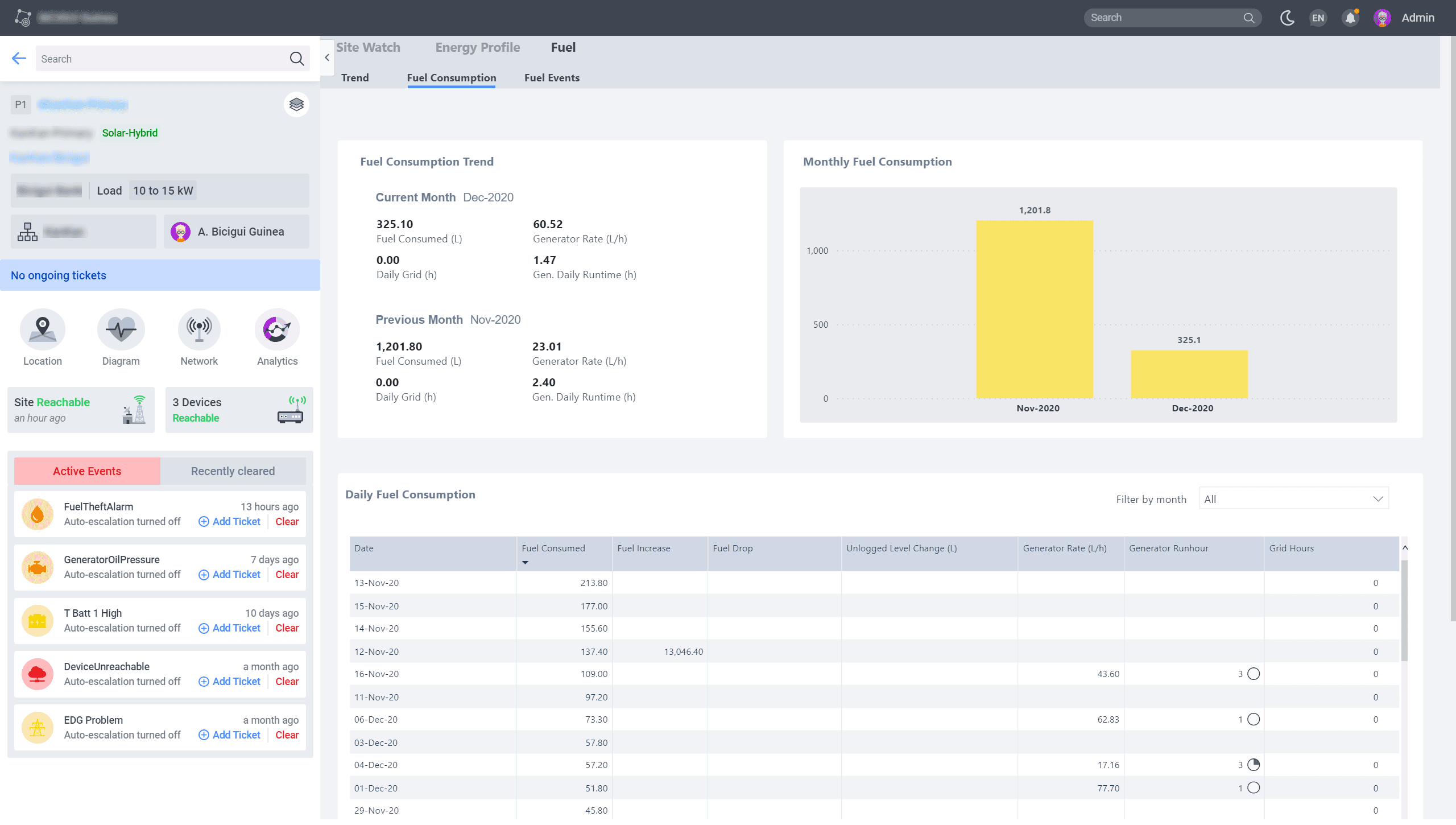Screen dimensions: 1456x825
Task: Click table scrollbar up arrow
Action: point(1405,548)
